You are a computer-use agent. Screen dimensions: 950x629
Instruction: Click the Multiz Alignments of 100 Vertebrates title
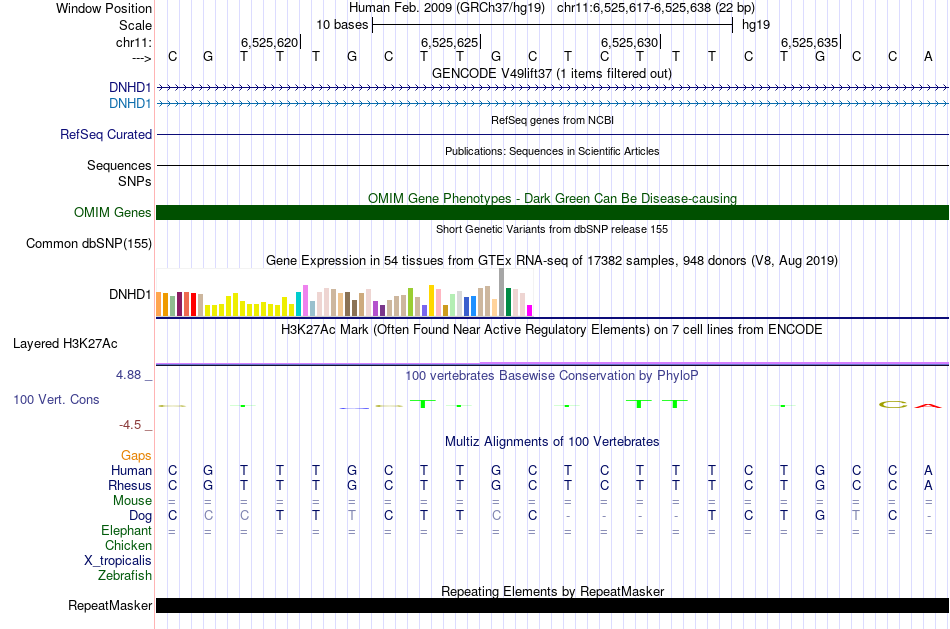(x=551, y=441)
